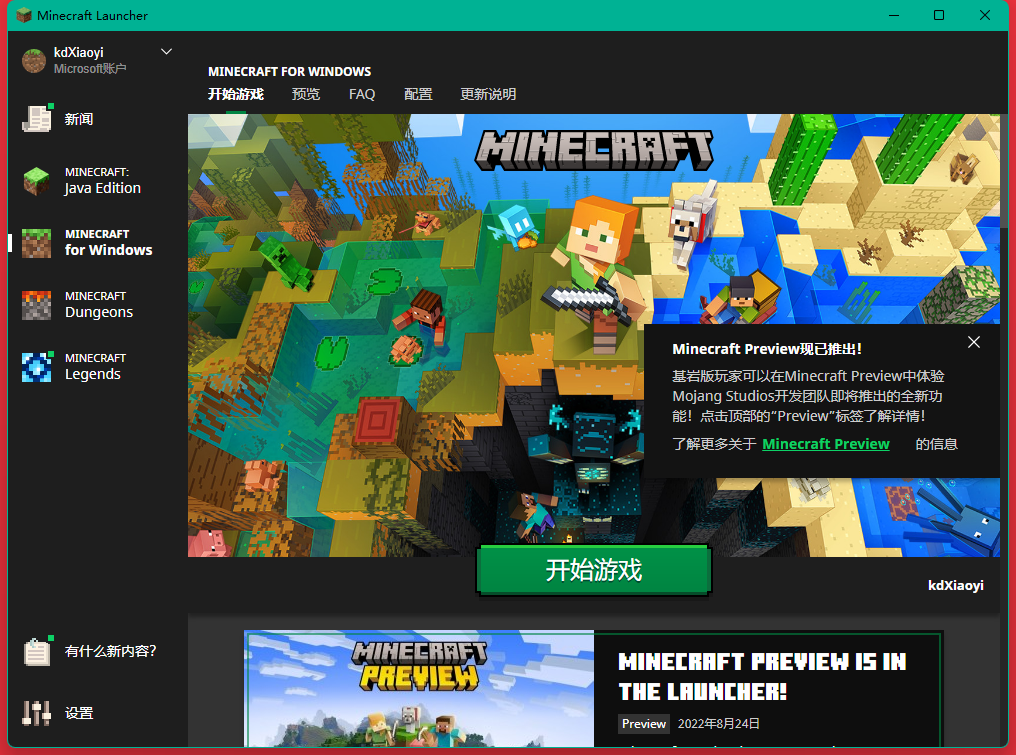Follow the Minecraft Preview green link
1016x755 pixels.
pyautogui.click(x=825, y=444)
